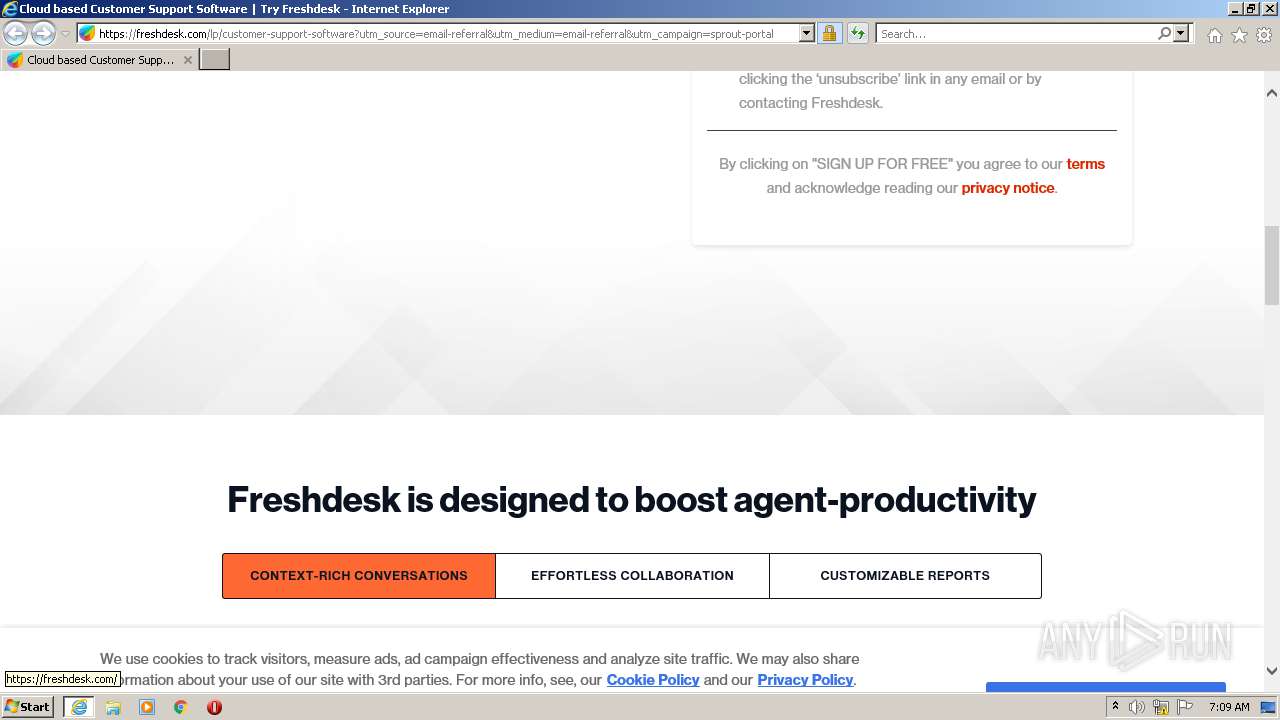Image resolution: width=1280 pixels, height=720 pixels.
Task: Click the heading 'Freshdesk is designed to boost agent-productivity'
Action: (x=632, y=499)
